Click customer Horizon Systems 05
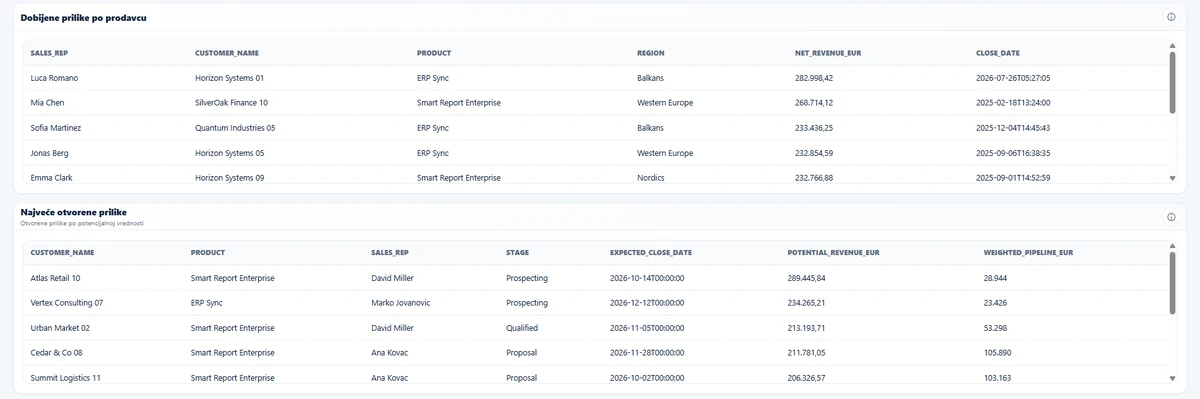 click(229, 153)
